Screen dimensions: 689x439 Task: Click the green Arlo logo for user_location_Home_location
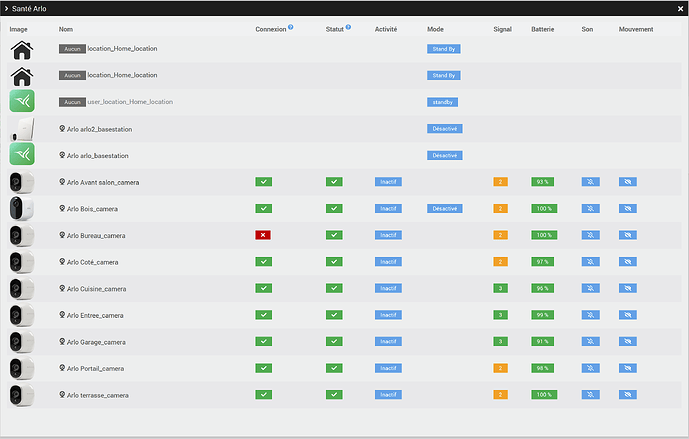[22, 102]
